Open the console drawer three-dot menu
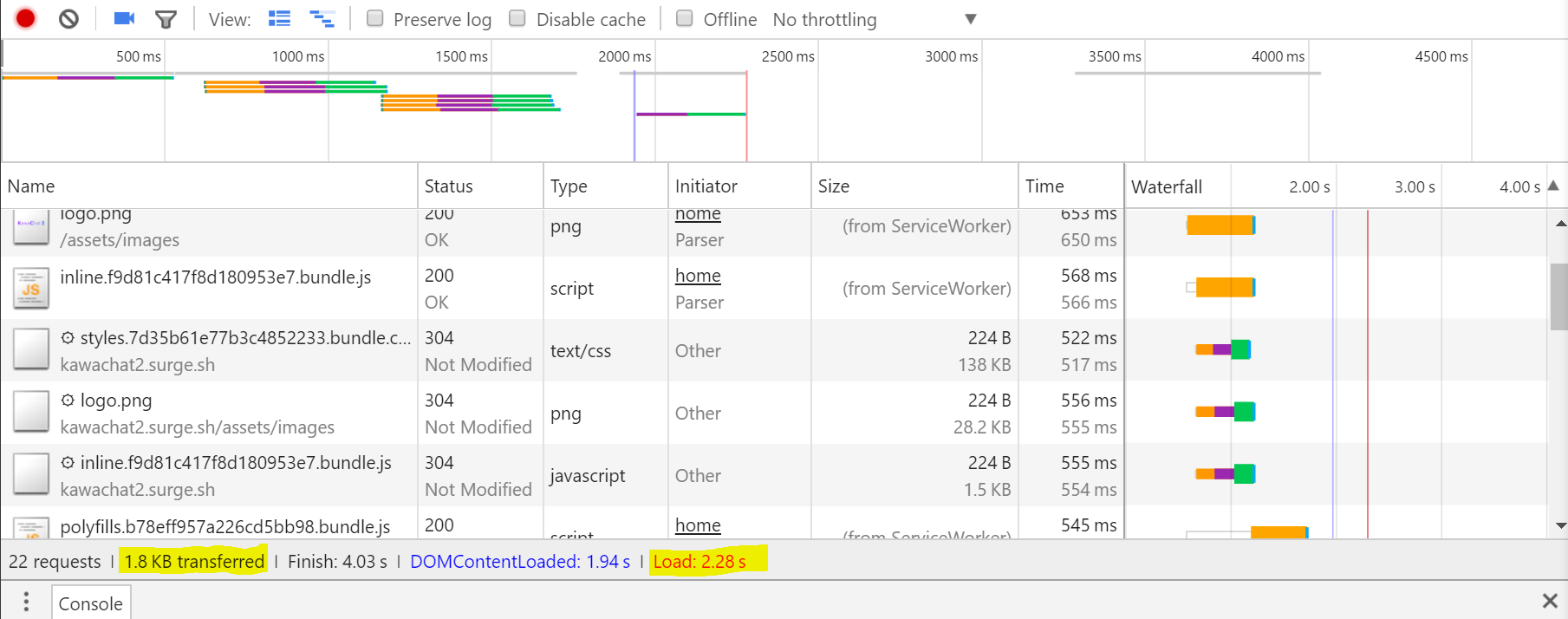 point(26,601)
